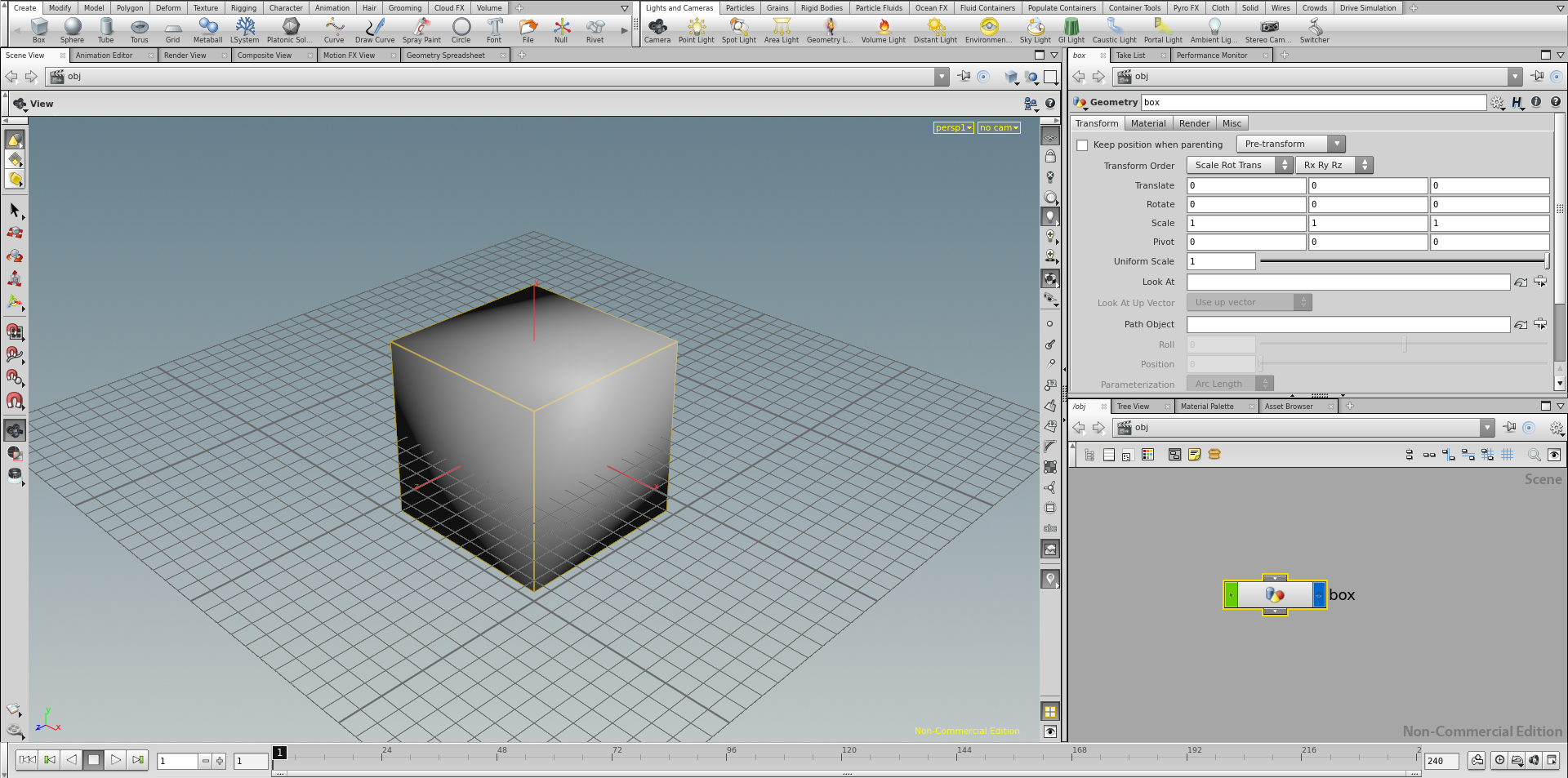Viewport: 1568px width, 778px height.
Task: Switch to the Performance Monitor tab
Action: coord(1212,56)
